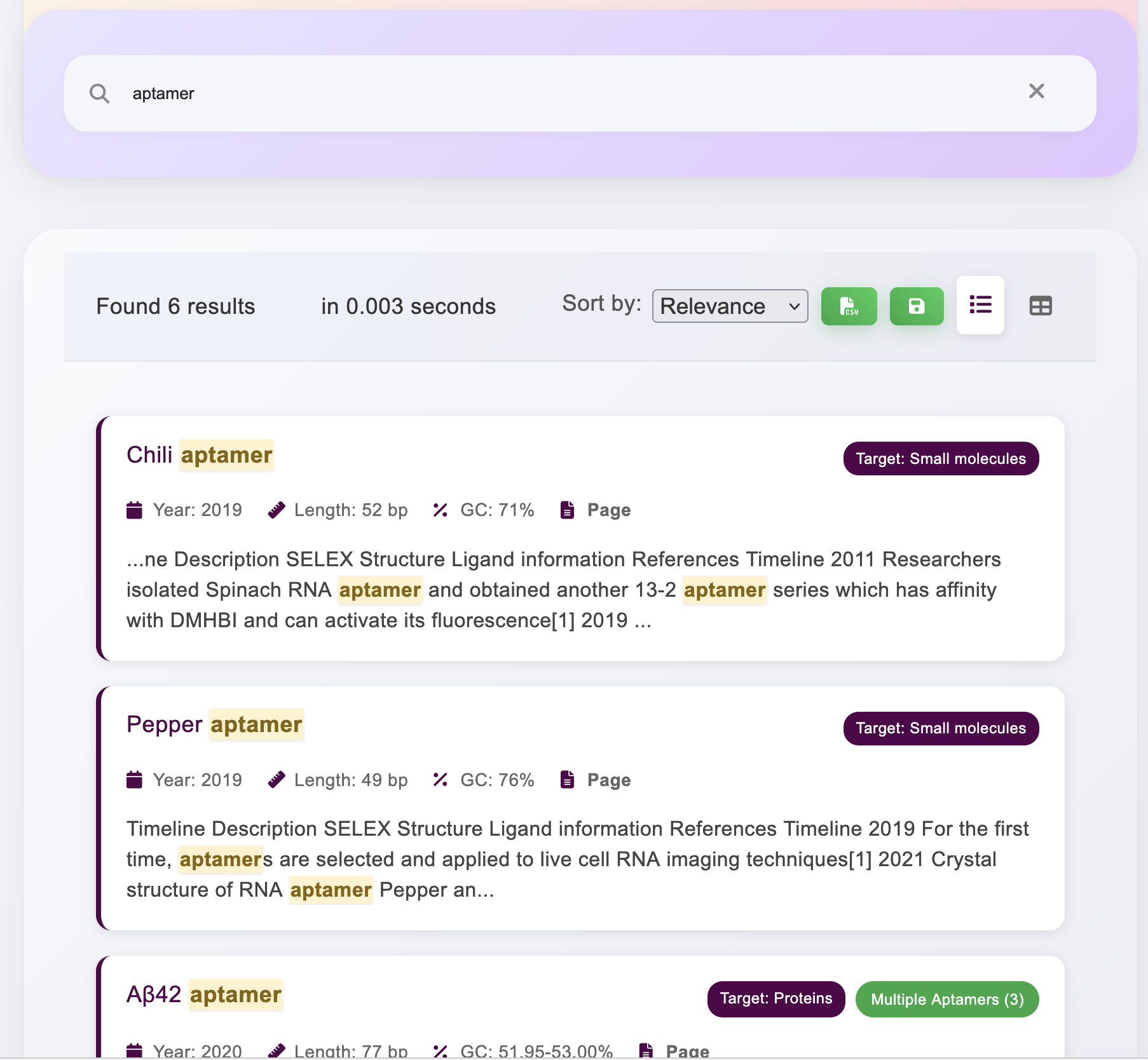Image resolution: width=1148 pixels, height=1060 pixels.
Task: Switch to grid view layout
Action: [x=1041, y=306]
